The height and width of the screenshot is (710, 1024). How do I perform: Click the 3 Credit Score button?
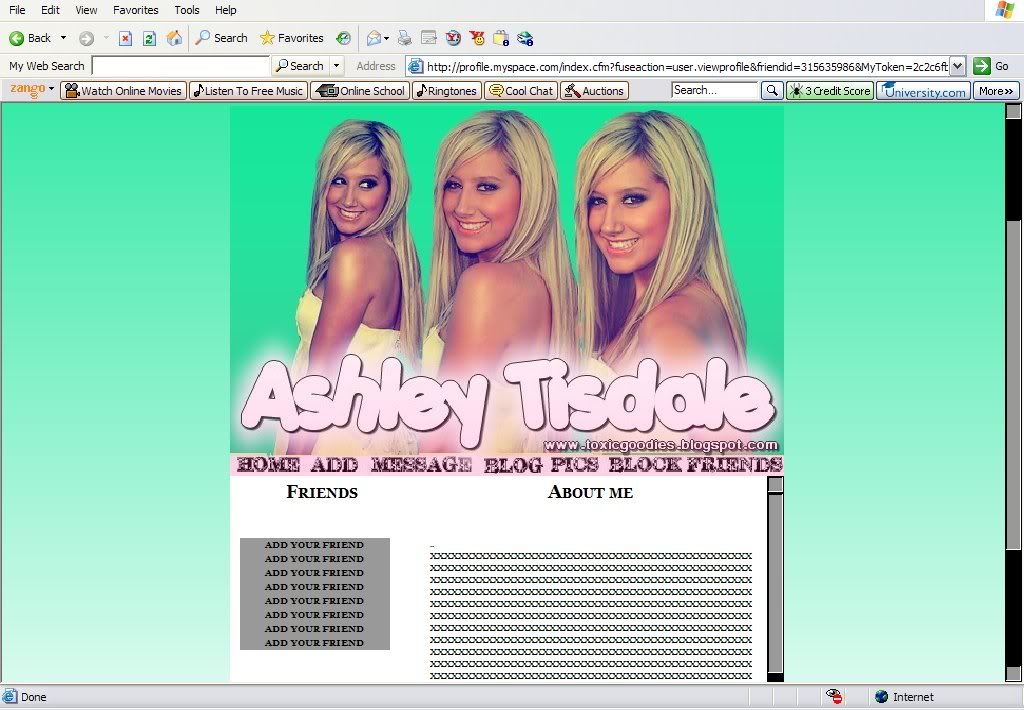[829, 91]
